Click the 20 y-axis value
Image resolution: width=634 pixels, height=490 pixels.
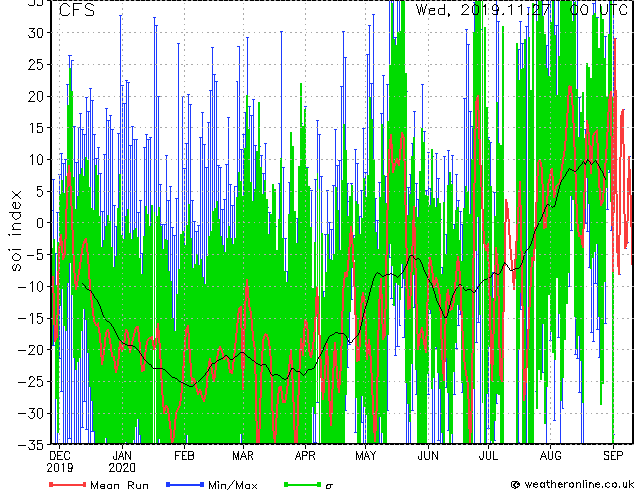36,96
